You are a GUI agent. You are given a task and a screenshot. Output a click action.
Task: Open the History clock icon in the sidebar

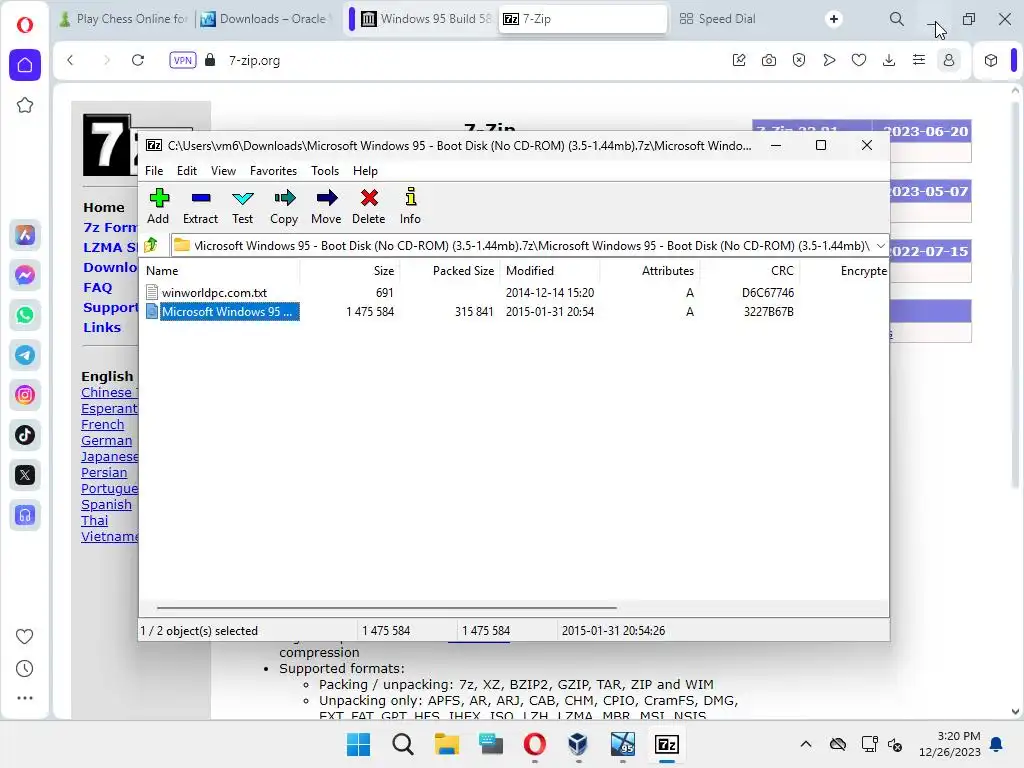point(25,669)
